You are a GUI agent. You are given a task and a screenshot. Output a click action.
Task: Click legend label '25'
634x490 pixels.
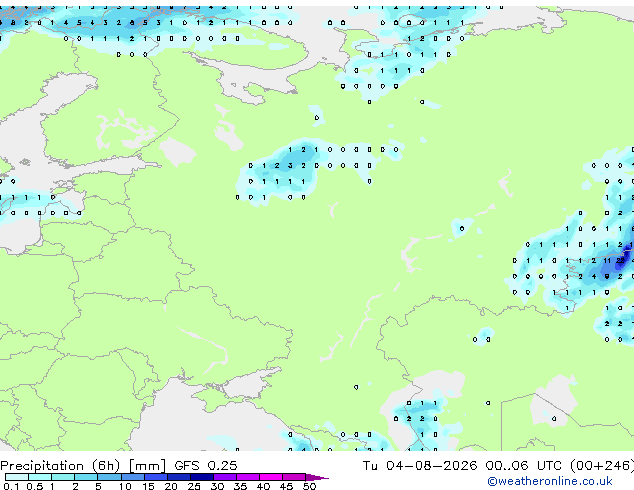[x=194, y=486]
